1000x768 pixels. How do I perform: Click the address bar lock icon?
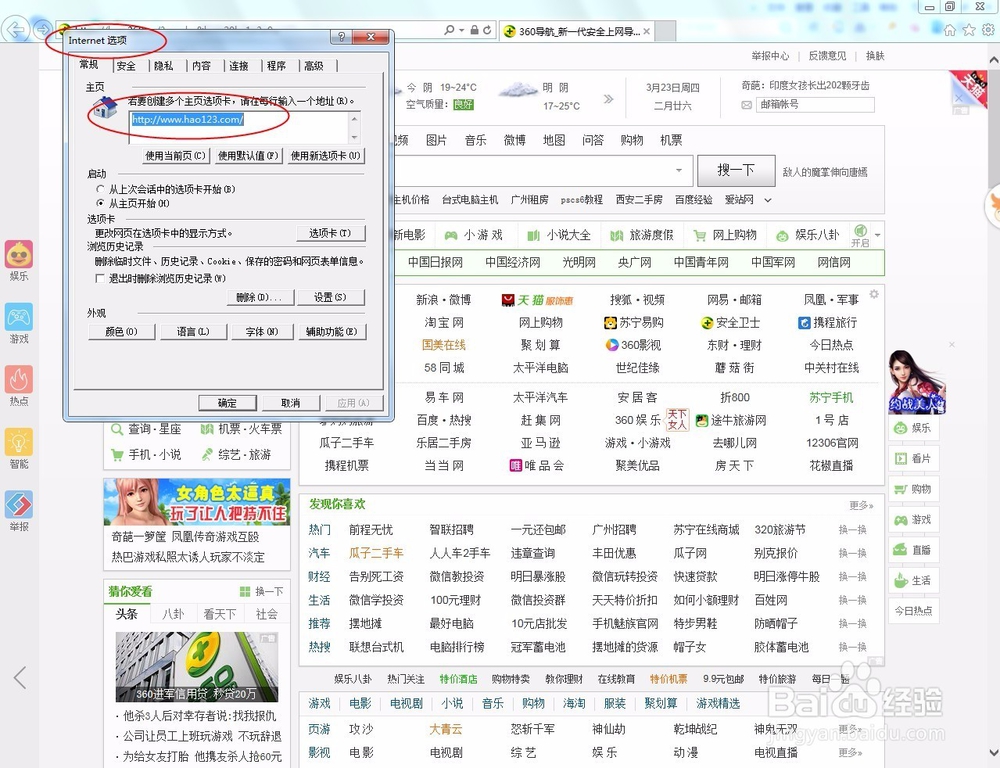tap(474, 30)
